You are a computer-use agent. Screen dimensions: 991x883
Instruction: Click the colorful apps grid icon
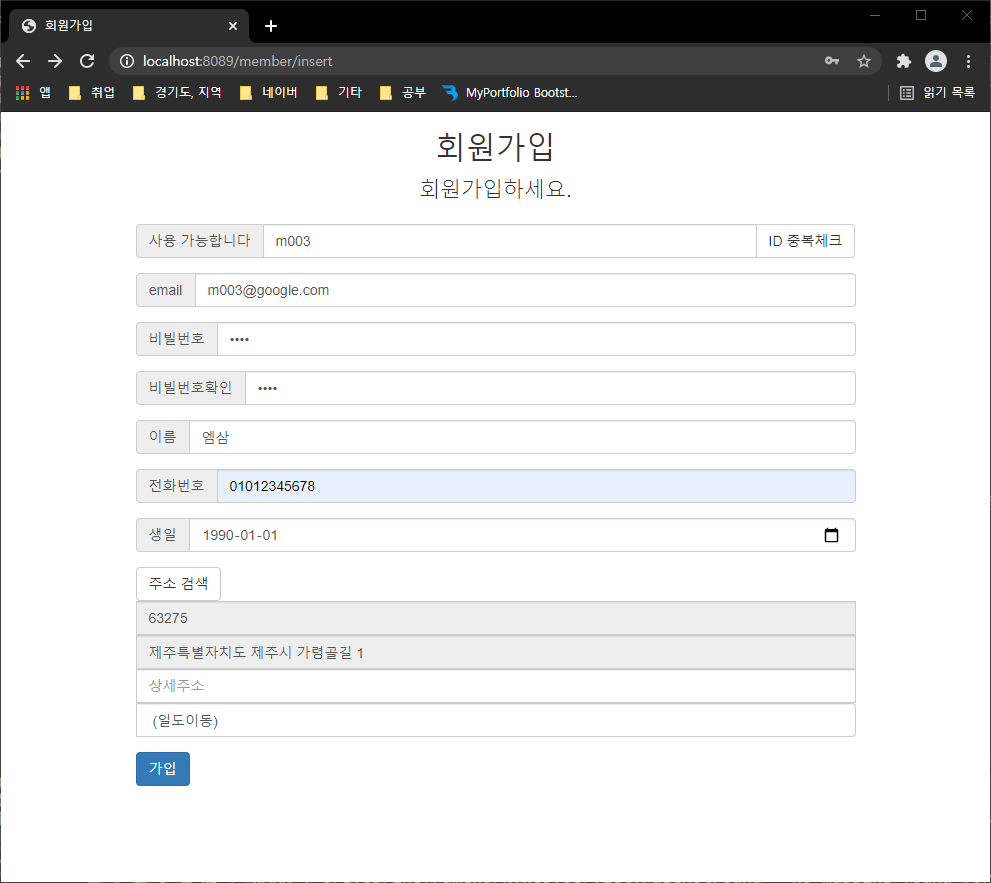tap(21, 92)
